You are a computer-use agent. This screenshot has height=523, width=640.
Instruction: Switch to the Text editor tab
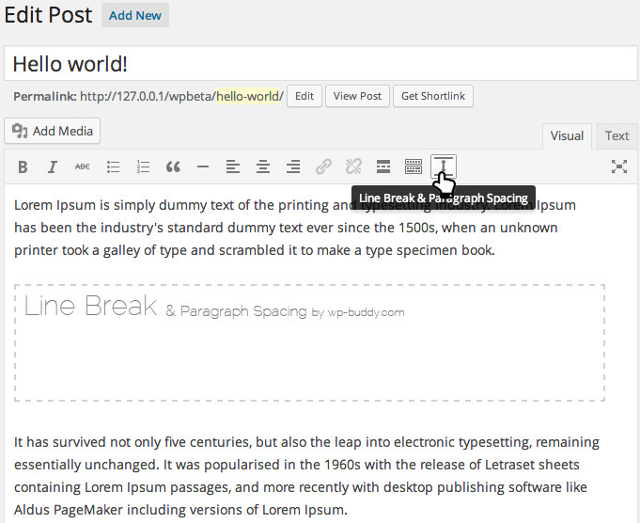[x=617, y=136]
